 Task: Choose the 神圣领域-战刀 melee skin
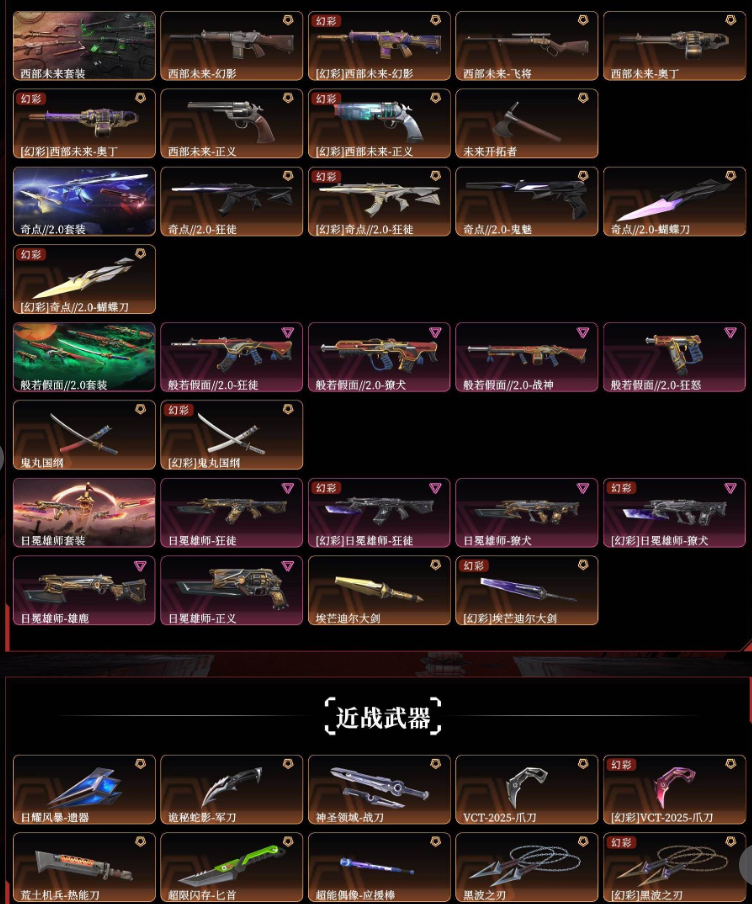tap(379, 789)
